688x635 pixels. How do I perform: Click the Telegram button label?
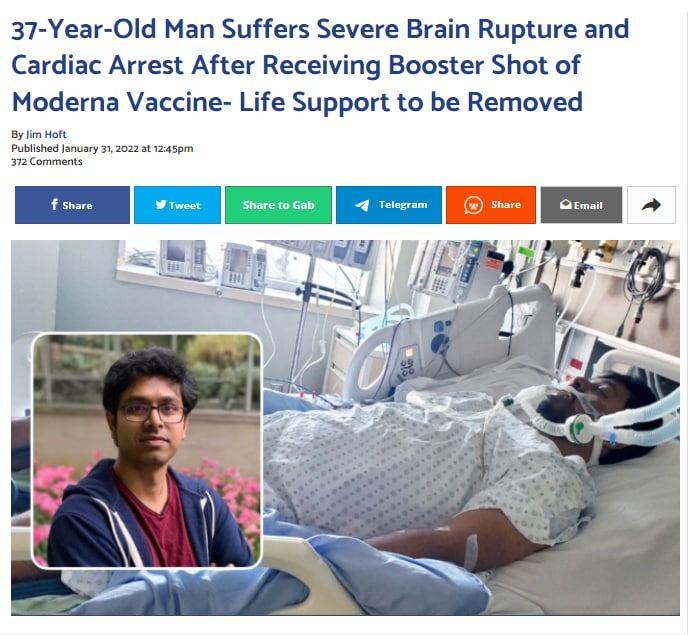click(x=403, y=205)
